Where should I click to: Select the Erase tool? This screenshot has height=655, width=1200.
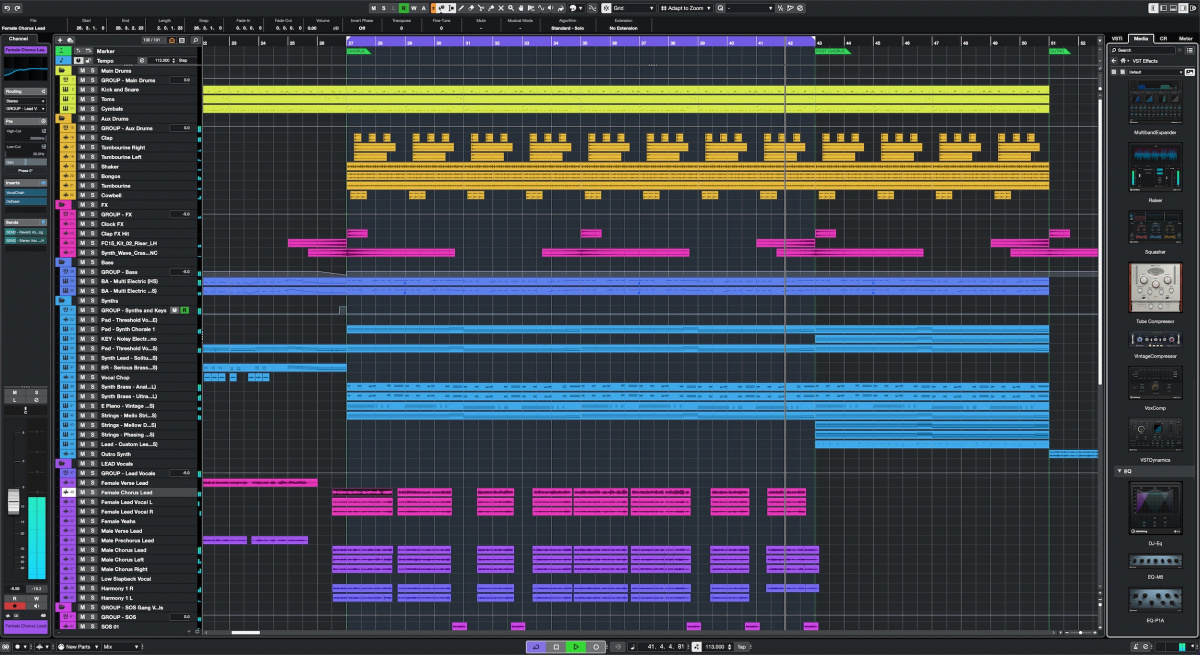(x=471, y=8)
